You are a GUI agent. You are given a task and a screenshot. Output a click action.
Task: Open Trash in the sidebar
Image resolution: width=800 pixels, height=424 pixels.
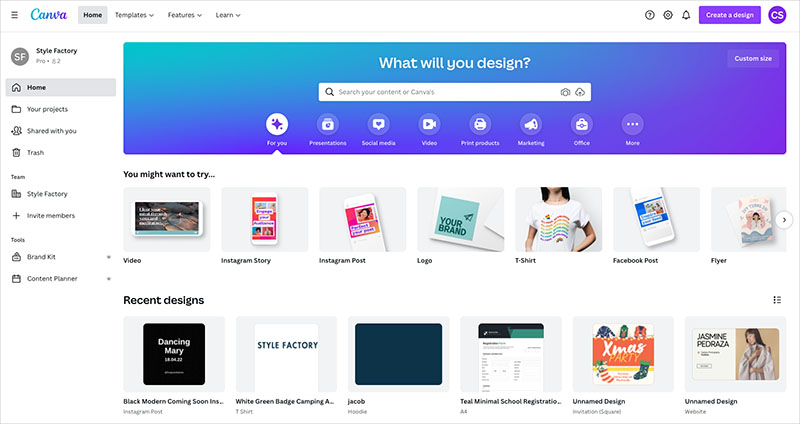[61, 153]
